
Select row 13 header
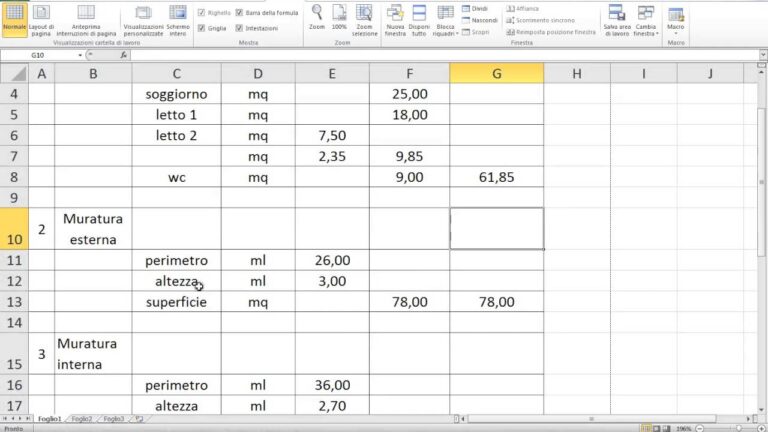(x=14, y=302)
